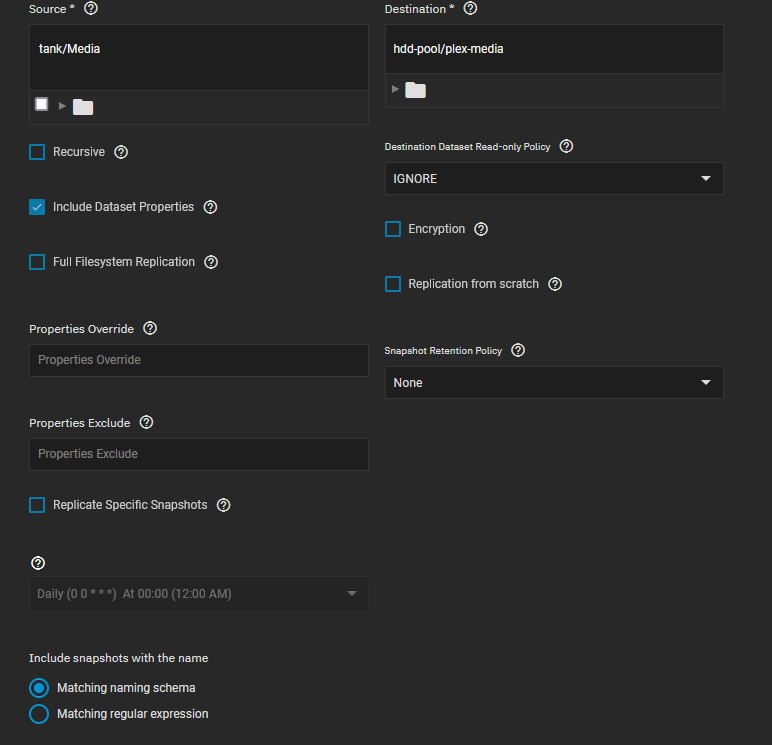
Task: Expand the source folder tree arrow
Action: [x=62, y=106]
